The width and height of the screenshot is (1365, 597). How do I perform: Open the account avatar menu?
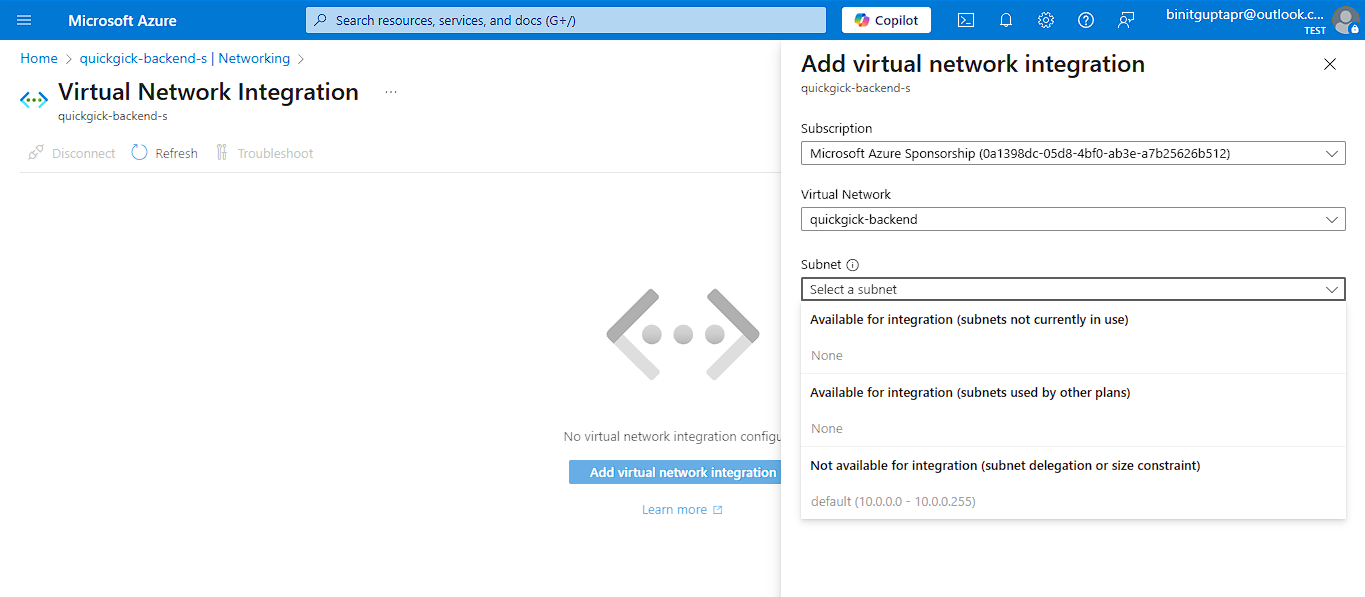click(1345, 20)
